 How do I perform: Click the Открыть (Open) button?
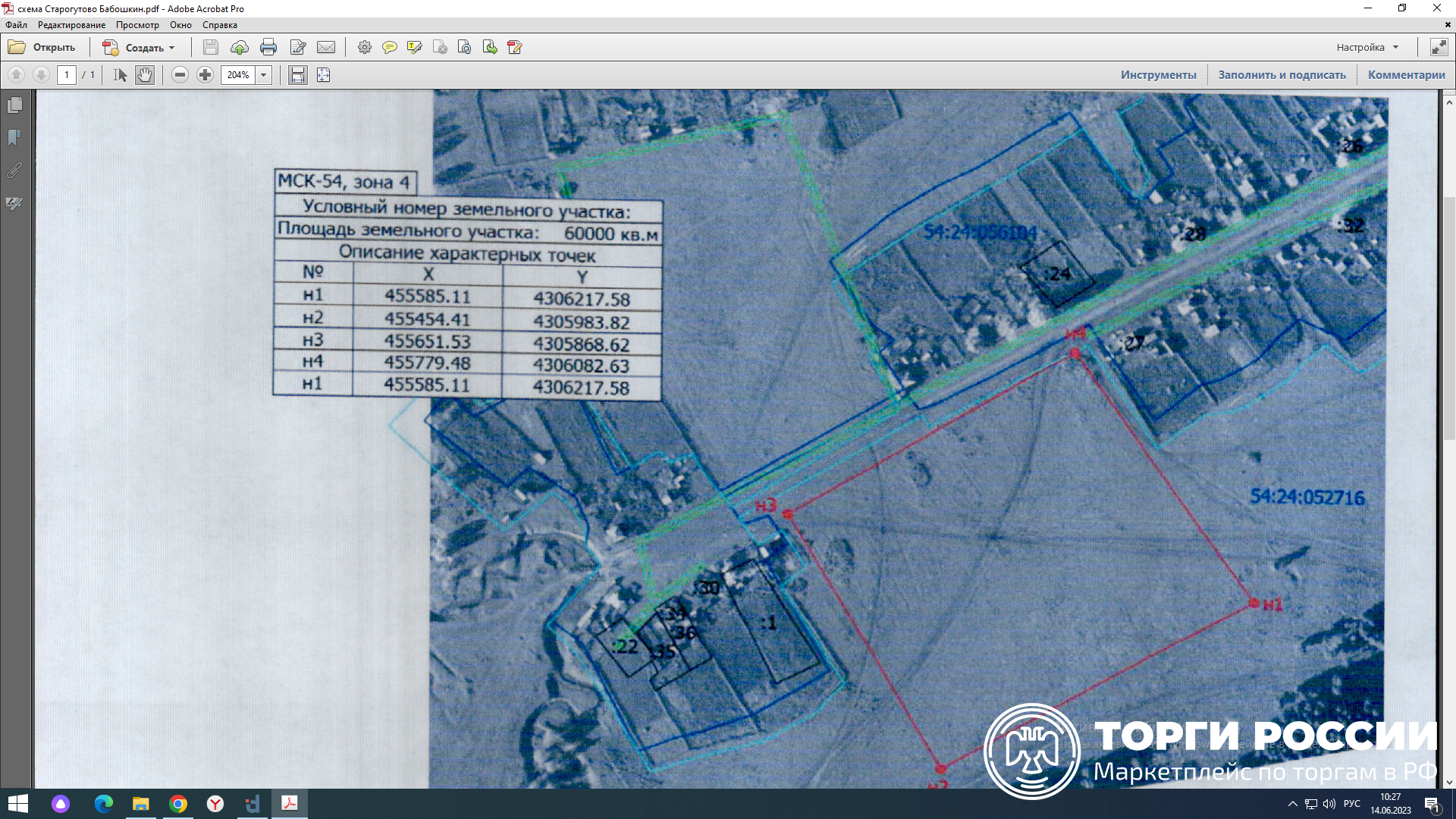(42, 47)
